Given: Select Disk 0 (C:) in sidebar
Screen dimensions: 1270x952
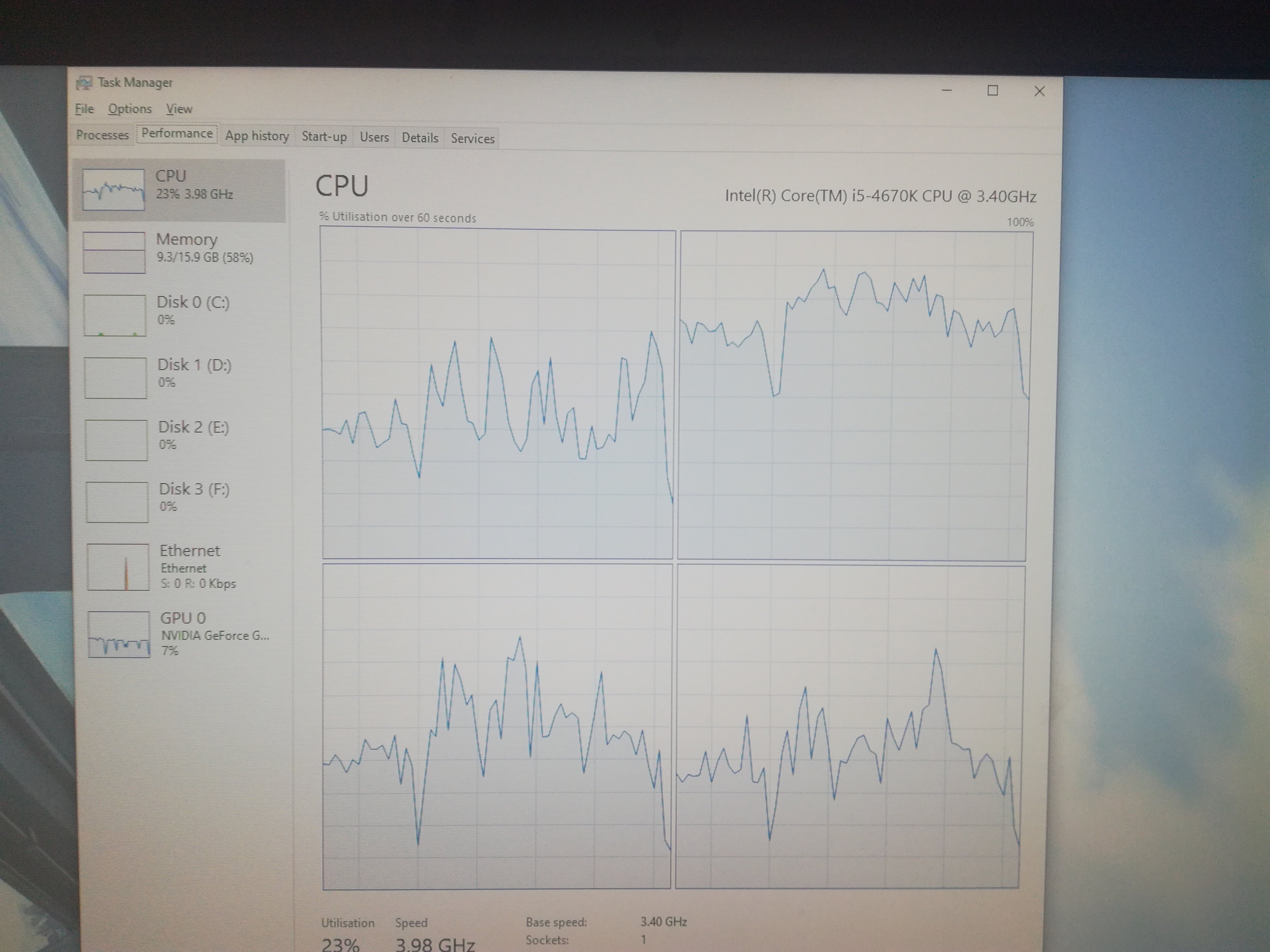Looking at the screenshot, I should (180, 315).
